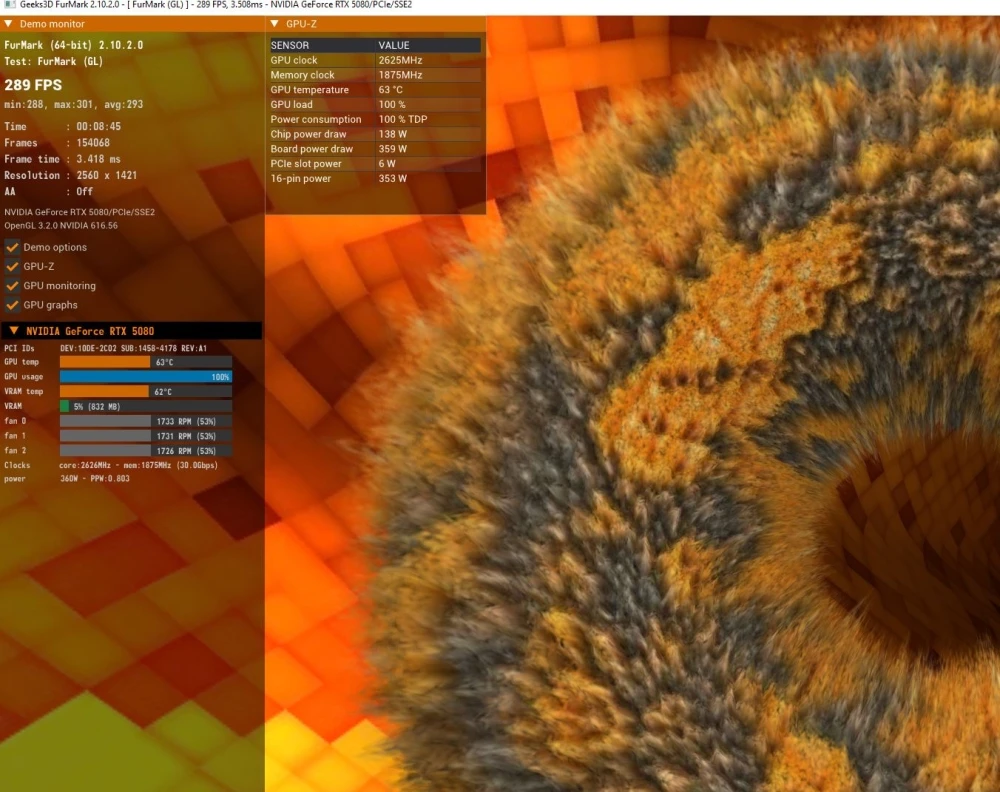Click the Board power draw row
Screen dimensions: 1000x792
click(375, 149)
